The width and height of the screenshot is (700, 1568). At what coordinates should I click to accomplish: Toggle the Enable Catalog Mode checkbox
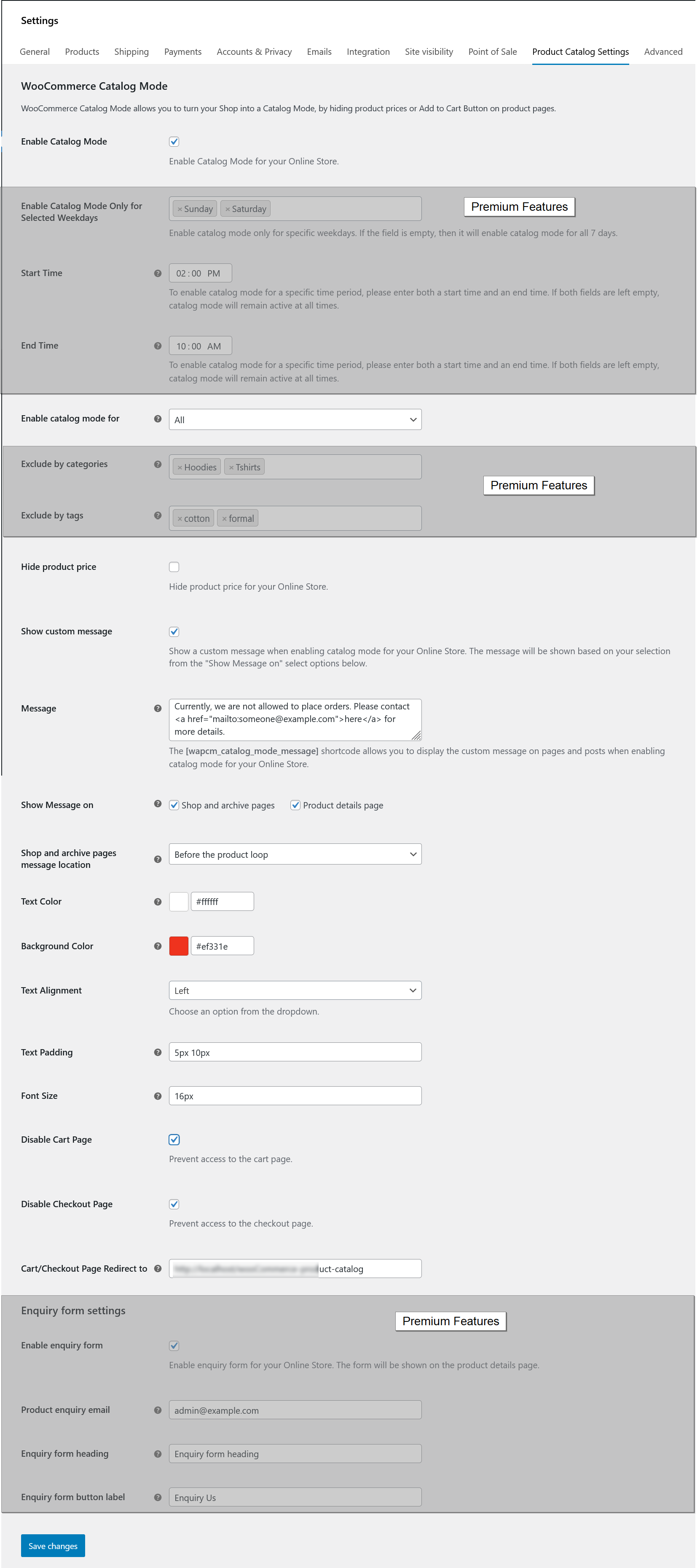point(174,142)
